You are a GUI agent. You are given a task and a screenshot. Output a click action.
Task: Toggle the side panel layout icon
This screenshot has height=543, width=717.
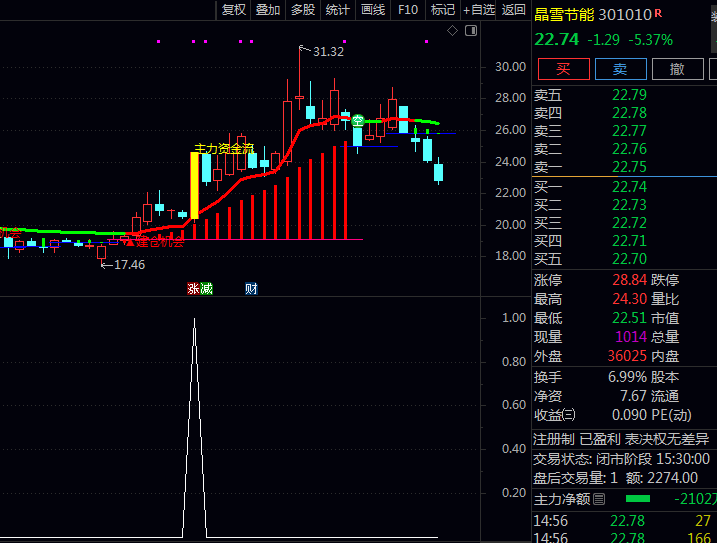click(471, 31)
